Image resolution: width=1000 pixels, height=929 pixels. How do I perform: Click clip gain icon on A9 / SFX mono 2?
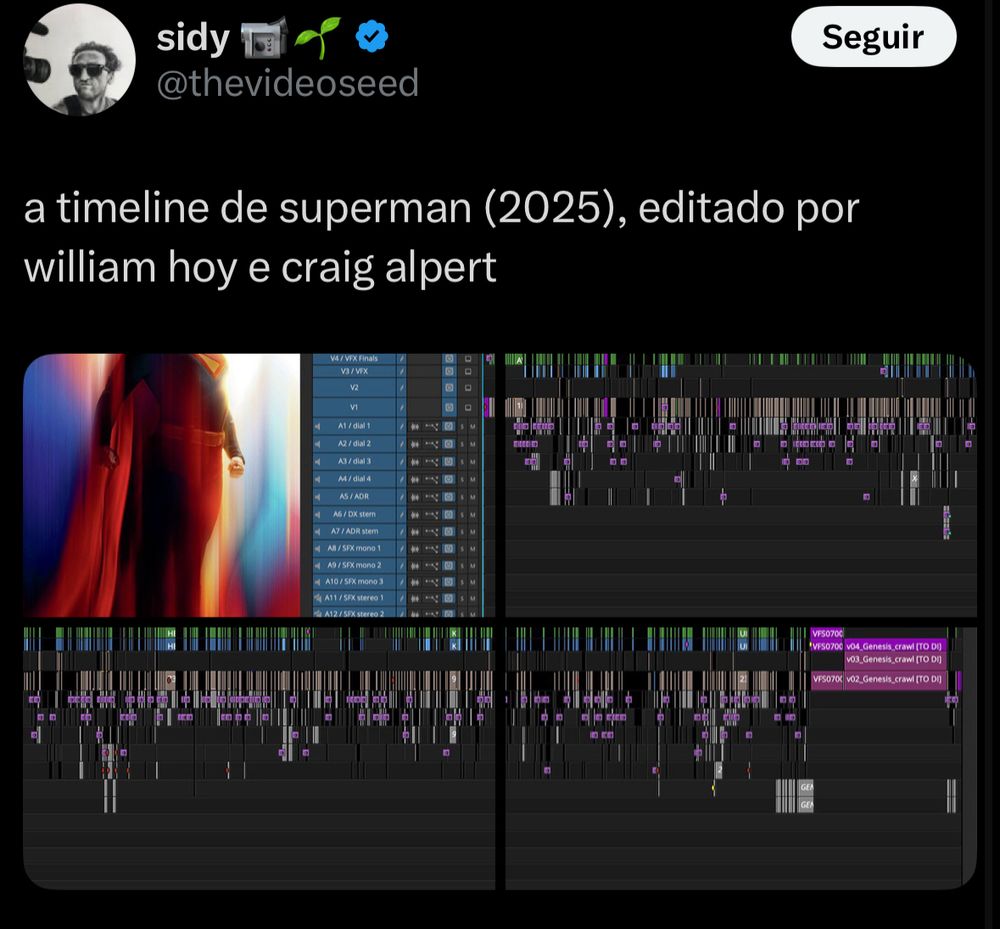432,565
